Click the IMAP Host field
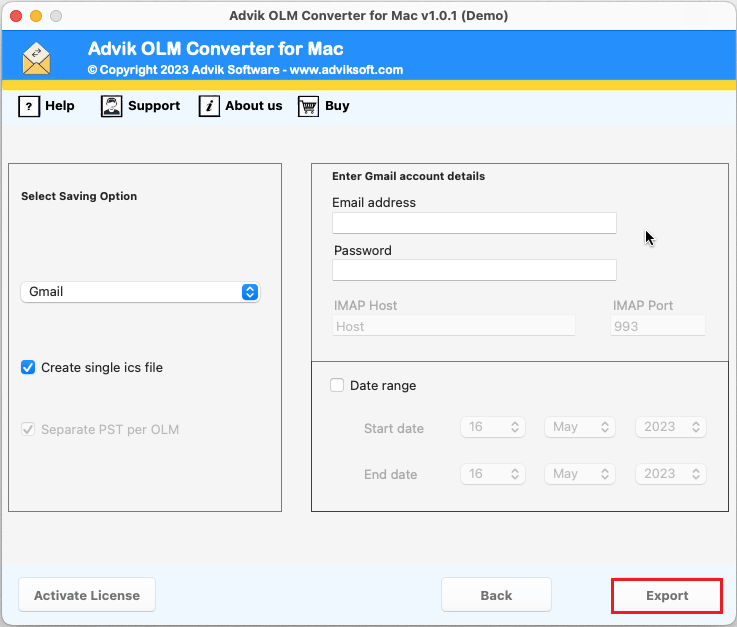 point(454,326)
